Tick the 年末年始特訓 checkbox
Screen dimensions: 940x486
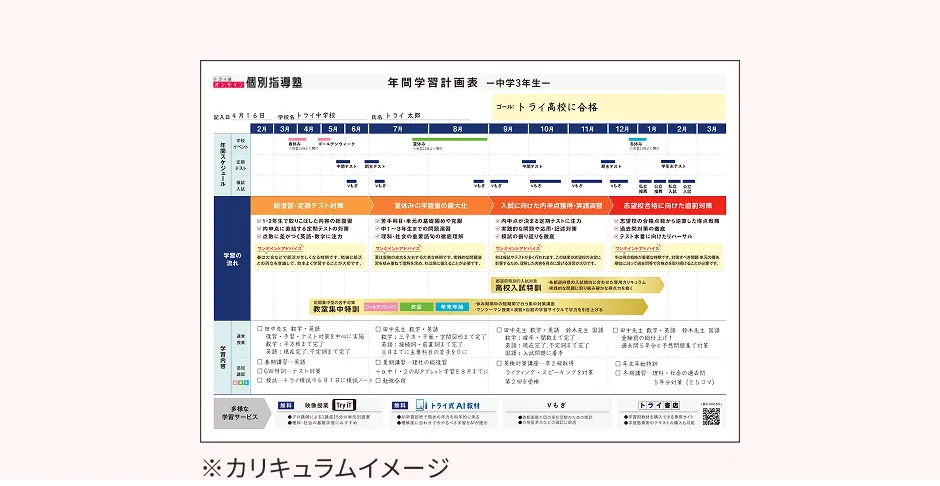pos(617,364)
